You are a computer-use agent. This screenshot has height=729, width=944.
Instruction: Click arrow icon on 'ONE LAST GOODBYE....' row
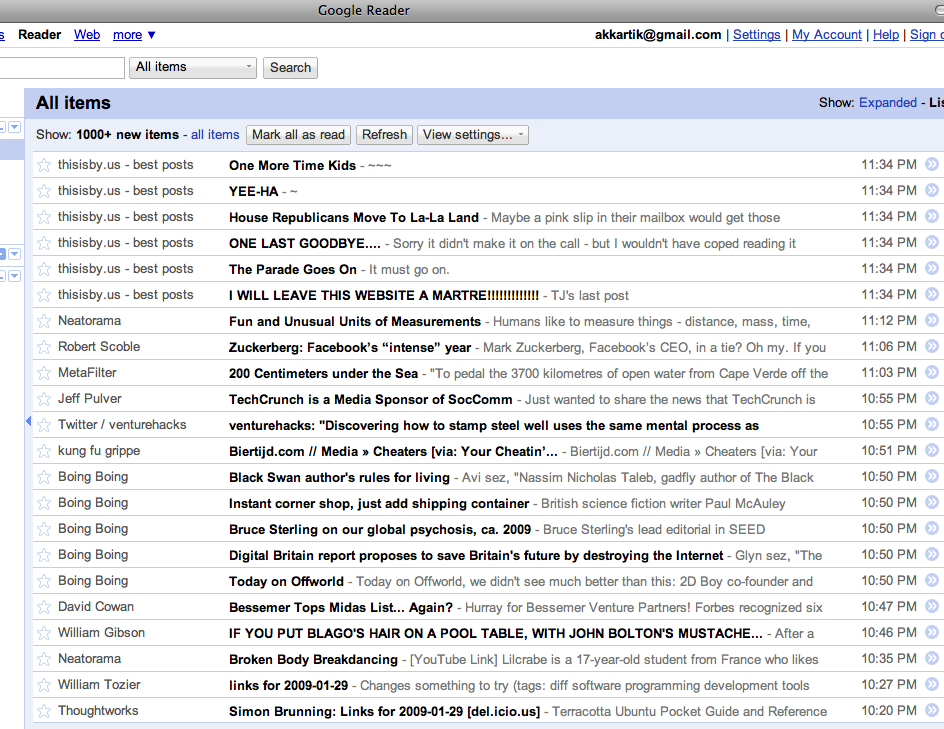point(931,242)
